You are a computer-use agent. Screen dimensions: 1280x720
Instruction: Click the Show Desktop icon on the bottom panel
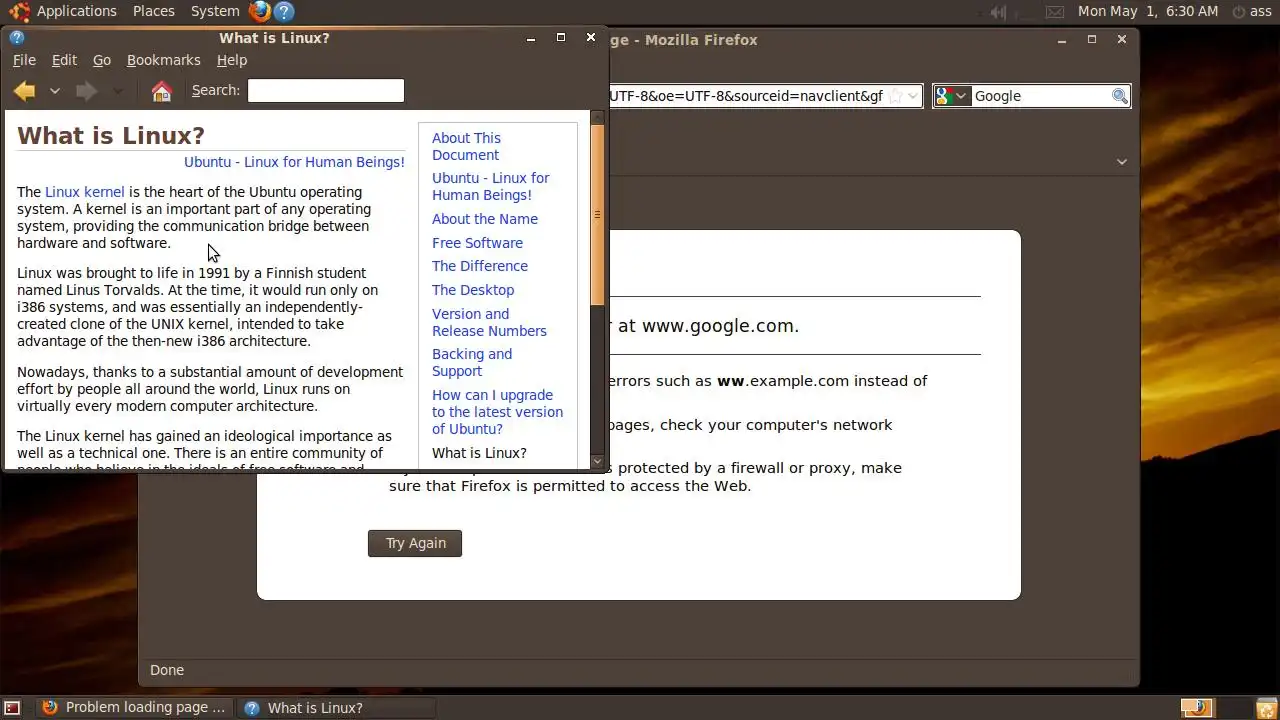pyautogui.click(x=12, y=708)
